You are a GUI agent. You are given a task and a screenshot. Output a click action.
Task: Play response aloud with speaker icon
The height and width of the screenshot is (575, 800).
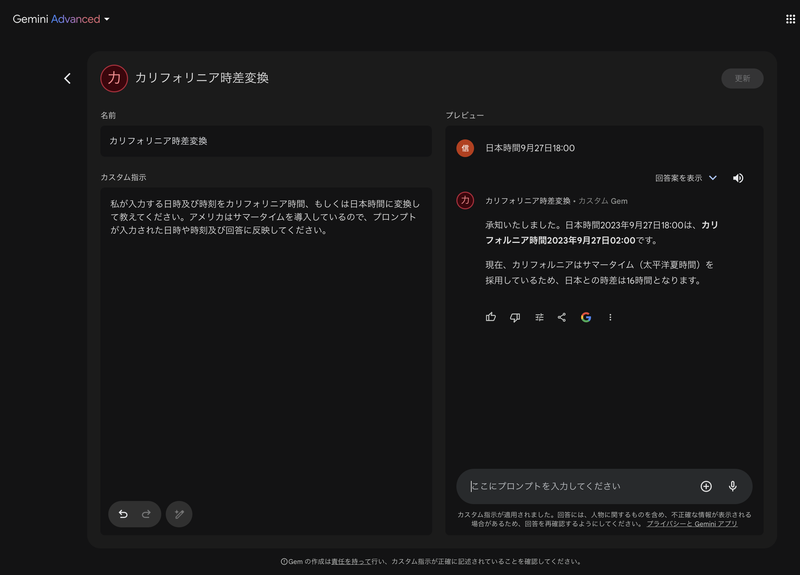point(738,178)
